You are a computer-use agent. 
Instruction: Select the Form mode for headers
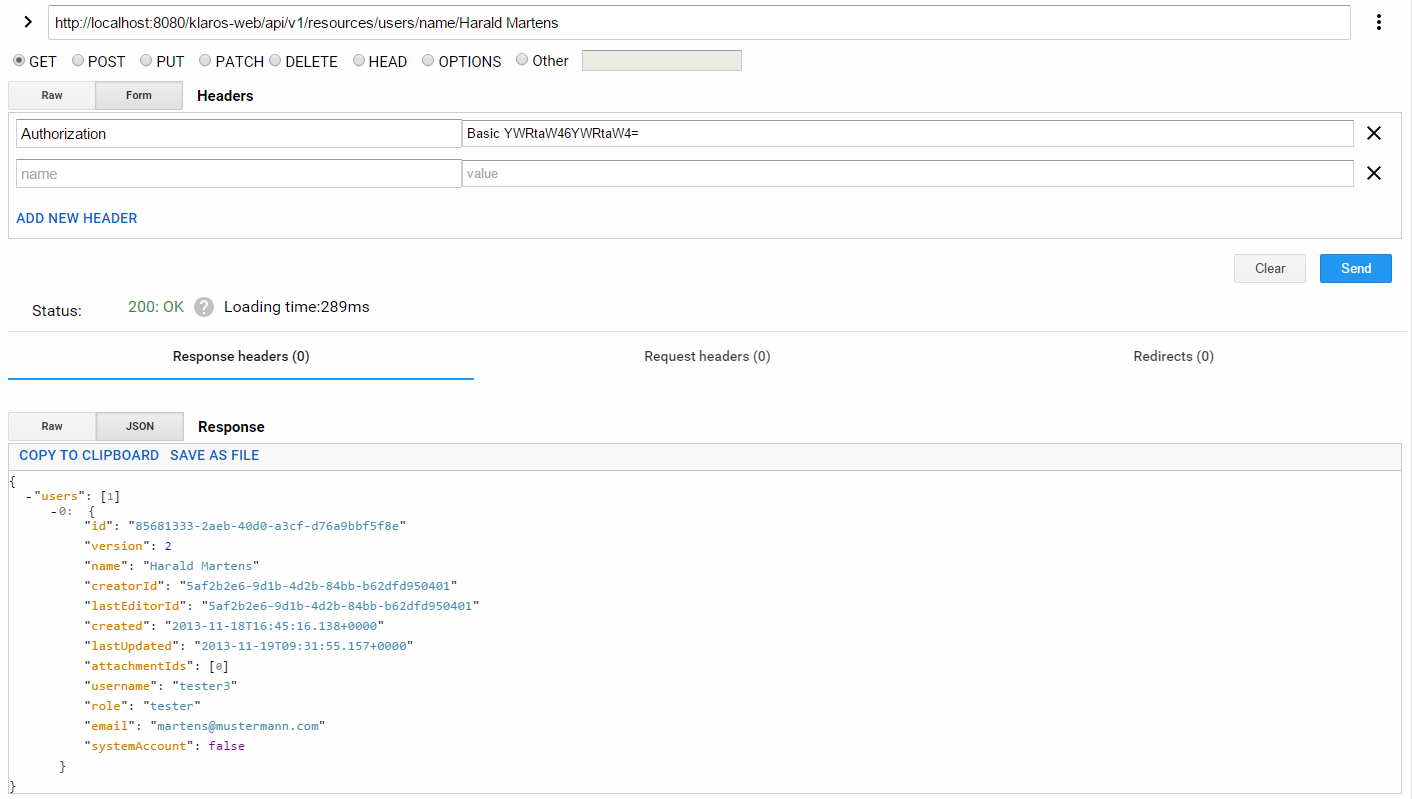[139, 95]
